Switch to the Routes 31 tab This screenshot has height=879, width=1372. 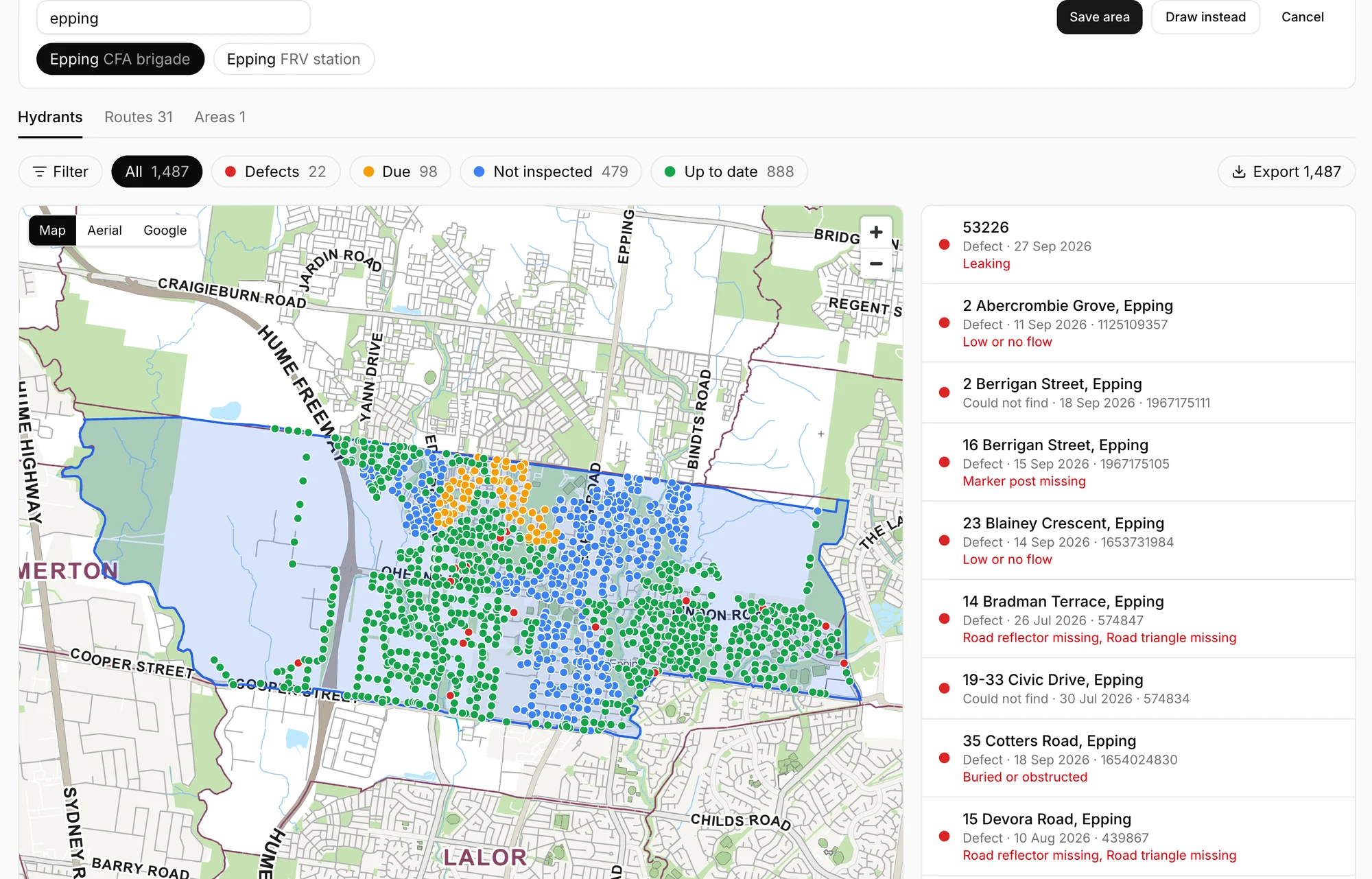point(139,117)
